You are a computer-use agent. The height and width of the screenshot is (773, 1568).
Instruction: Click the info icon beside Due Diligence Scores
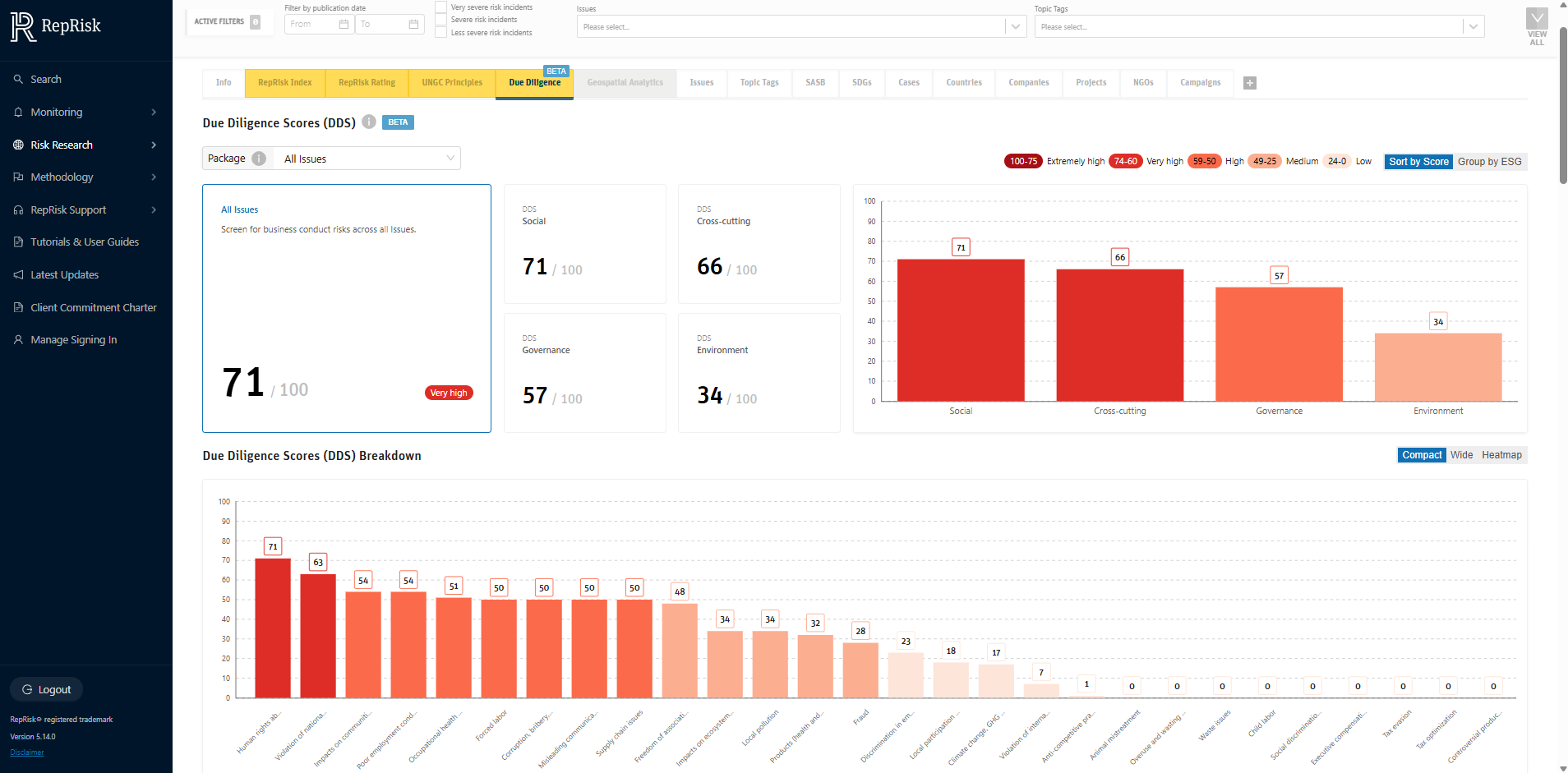point(369,122)
